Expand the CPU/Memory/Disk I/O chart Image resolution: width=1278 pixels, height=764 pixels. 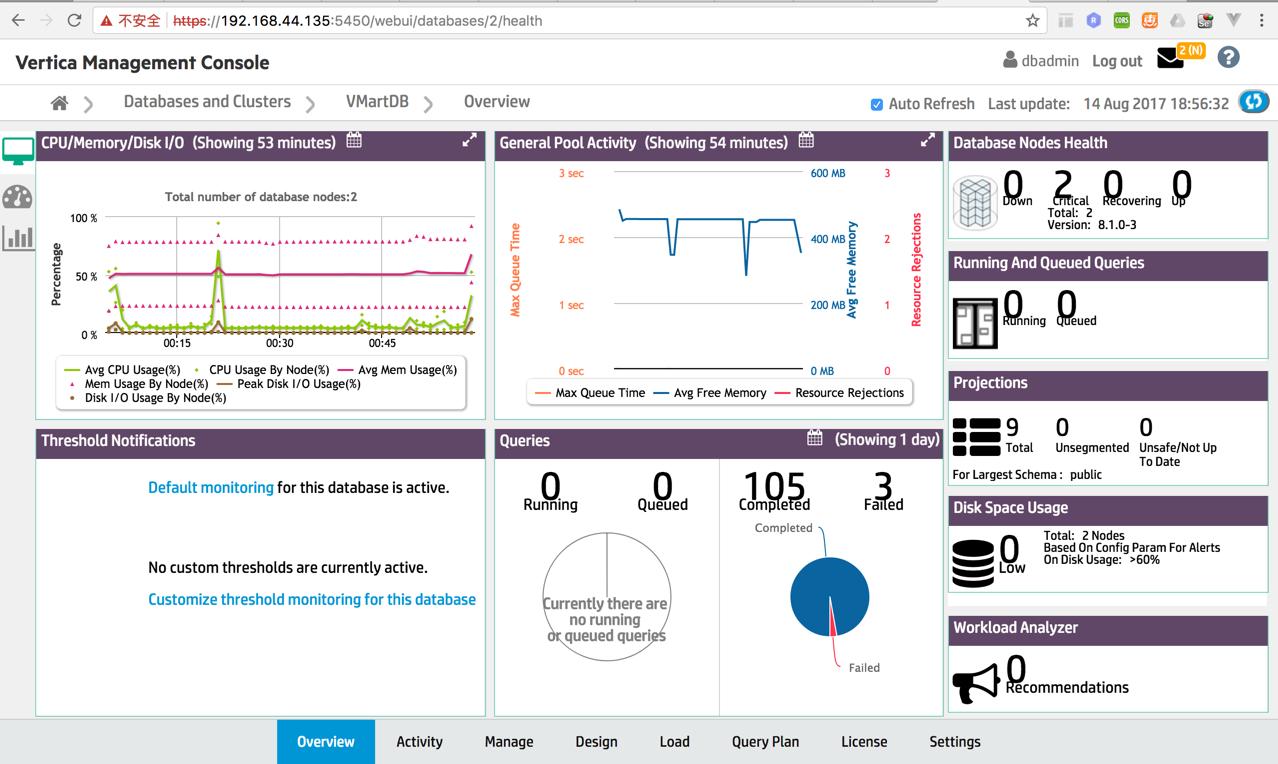[x=469, y=141]
